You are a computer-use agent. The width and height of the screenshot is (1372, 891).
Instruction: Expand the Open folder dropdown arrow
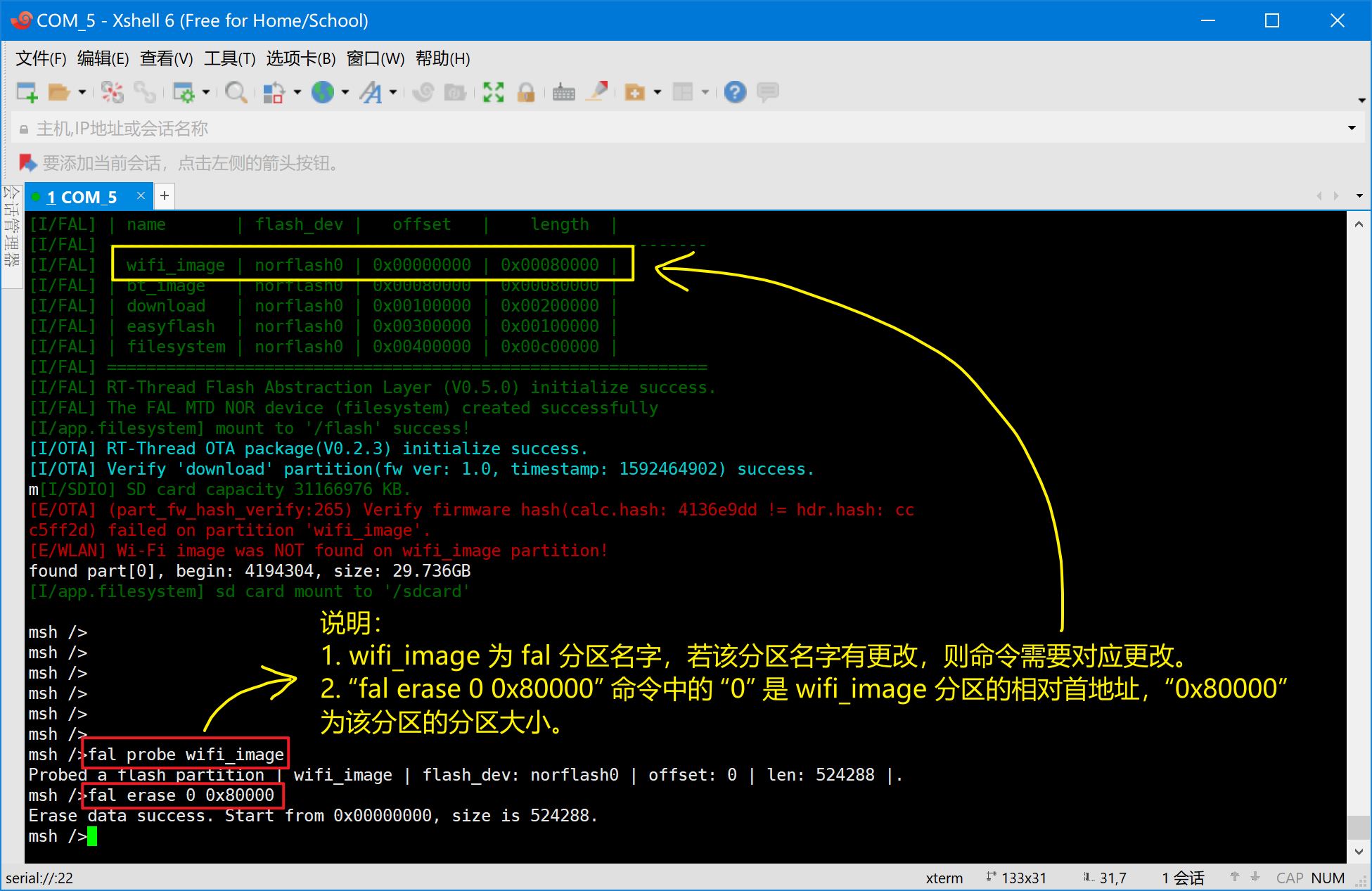point(82,92)
